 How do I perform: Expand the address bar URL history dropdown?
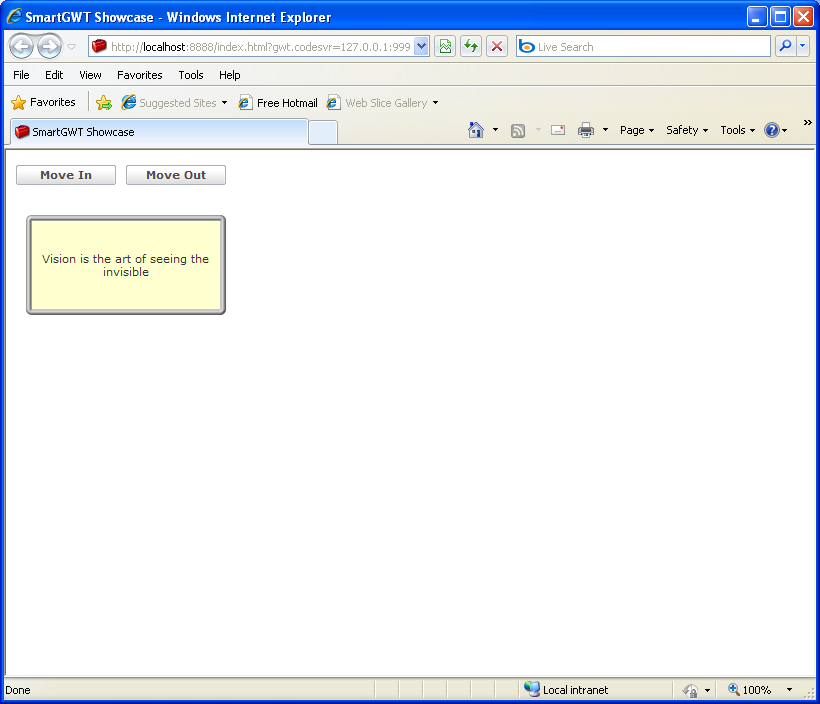(x=422, y=47)
